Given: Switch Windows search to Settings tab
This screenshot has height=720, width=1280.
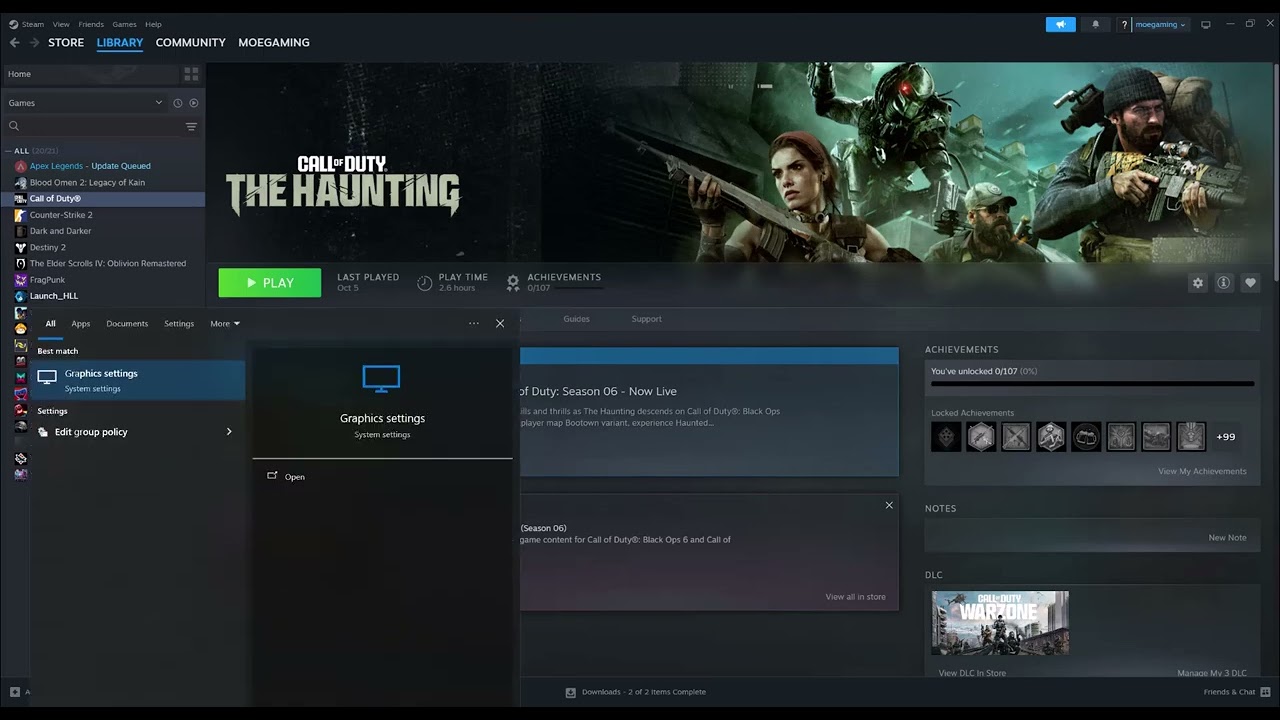Looking at the screenshot, I should point(179,324).
